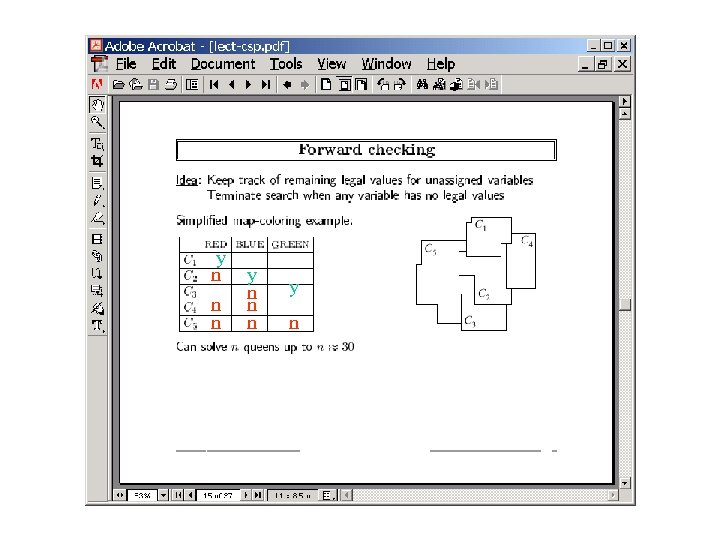Image resolution: width=720 pixels, height=540 pixels.
Task: Click the Search Results toolbar icon
Action: (x=456, y=84)
